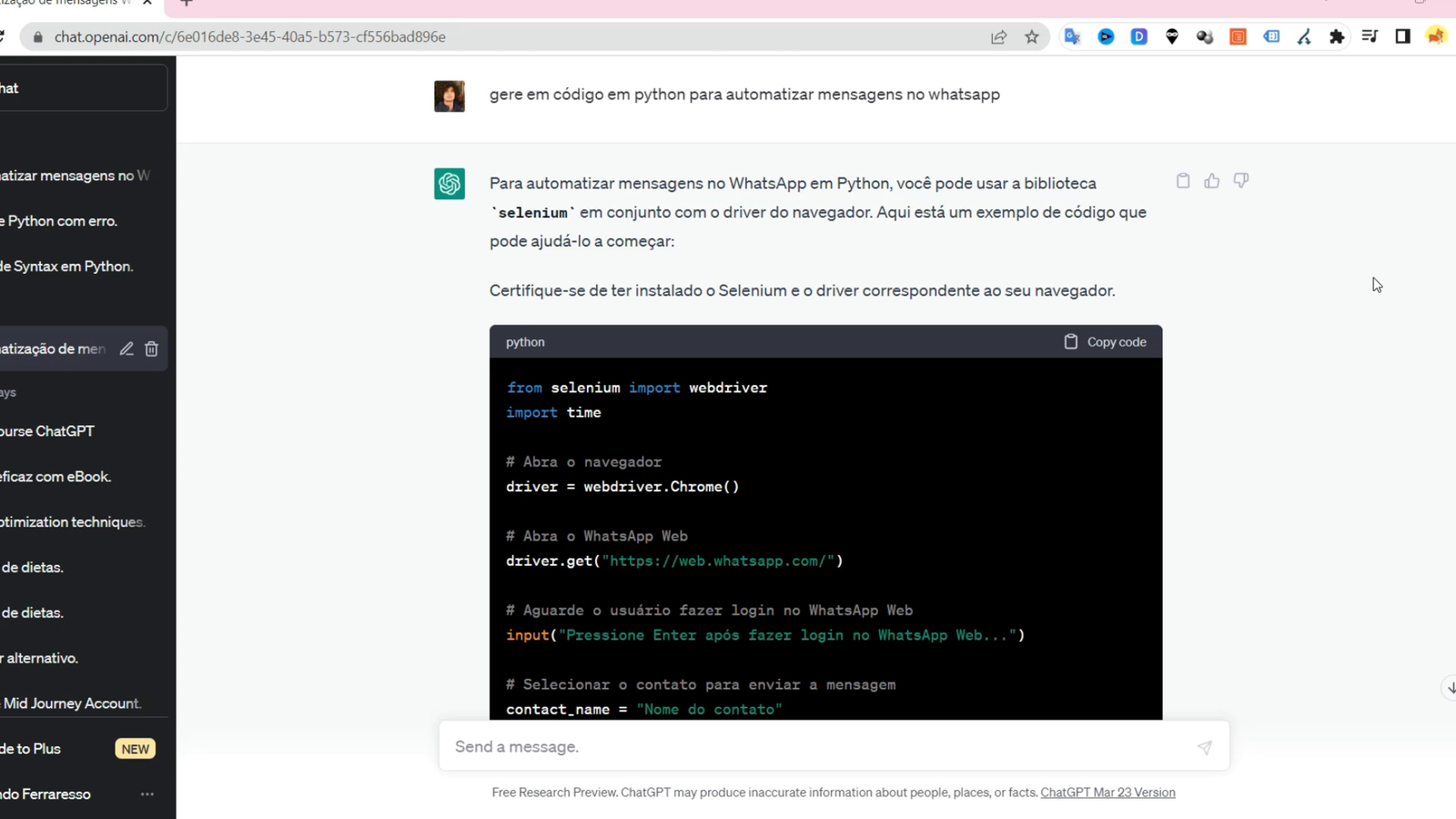Click the URL in the address bar
This screenshot has height=819, width=1456.
[250, 37]
